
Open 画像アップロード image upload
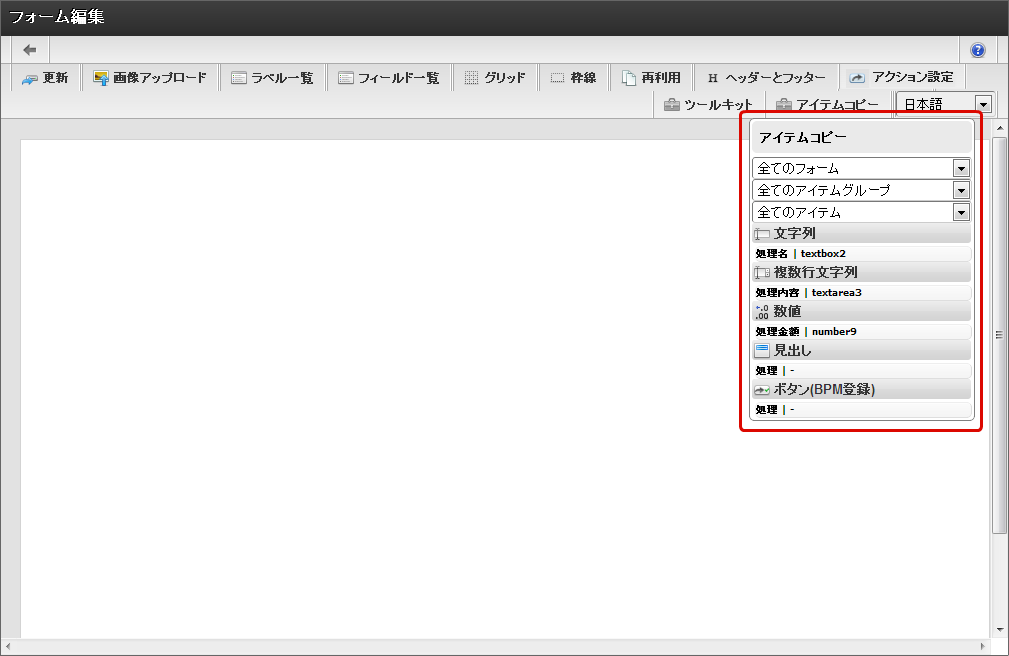150,78
